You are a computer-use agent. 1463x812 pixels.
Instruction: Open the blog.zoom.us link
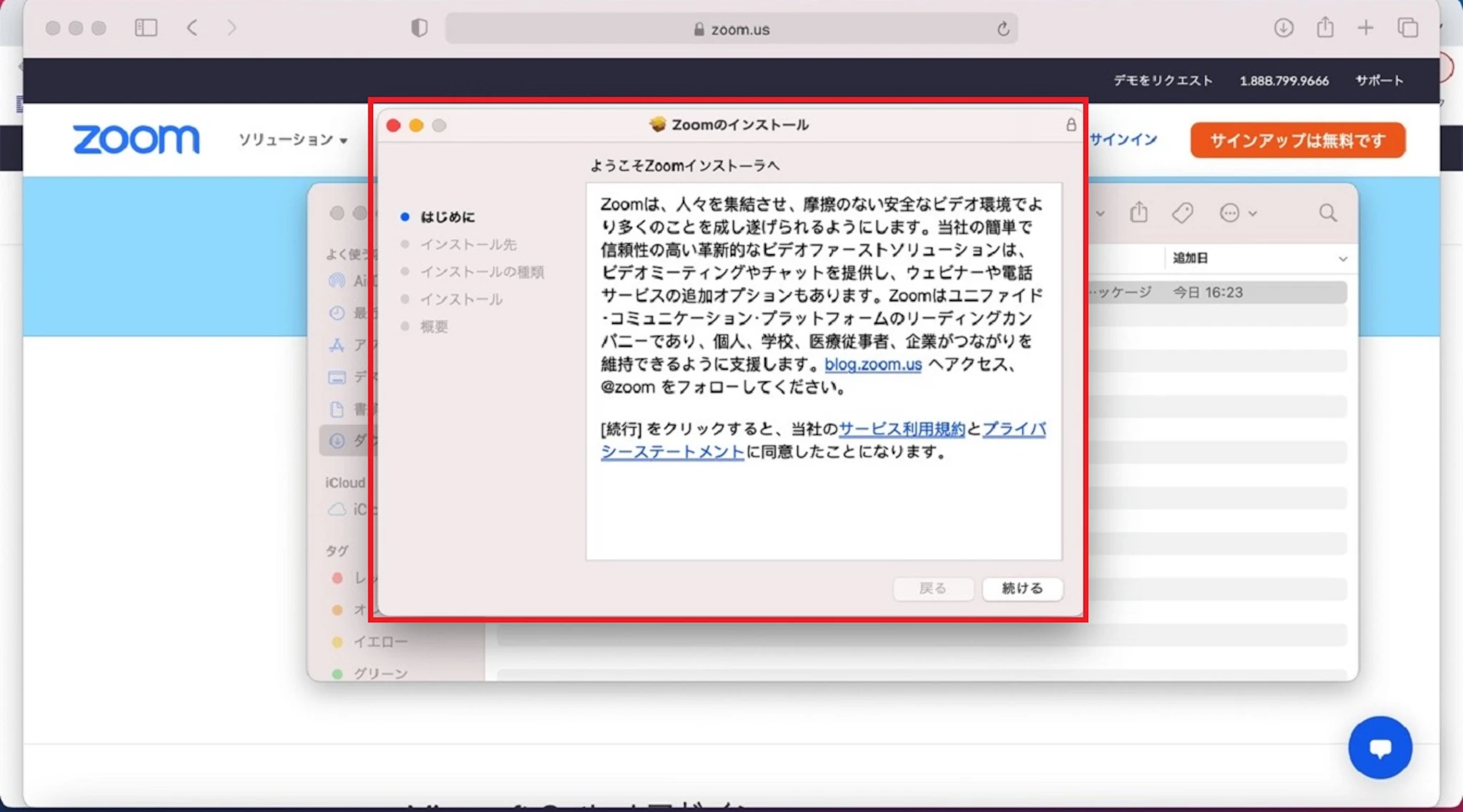pyautogui.click(x=873, y=364)
